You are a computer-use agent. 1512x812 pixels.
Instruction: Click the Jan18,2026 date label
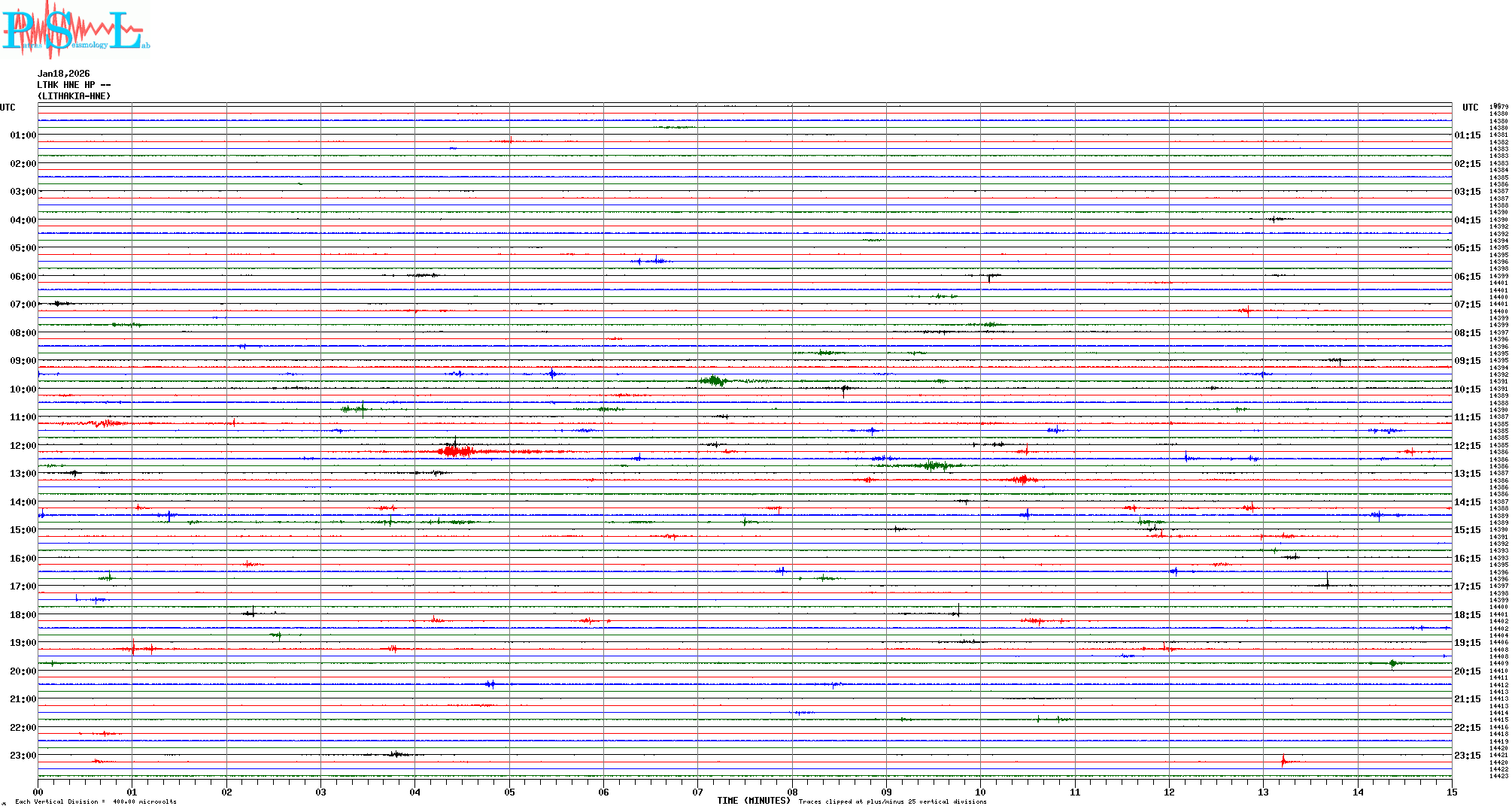coord(64,74)
